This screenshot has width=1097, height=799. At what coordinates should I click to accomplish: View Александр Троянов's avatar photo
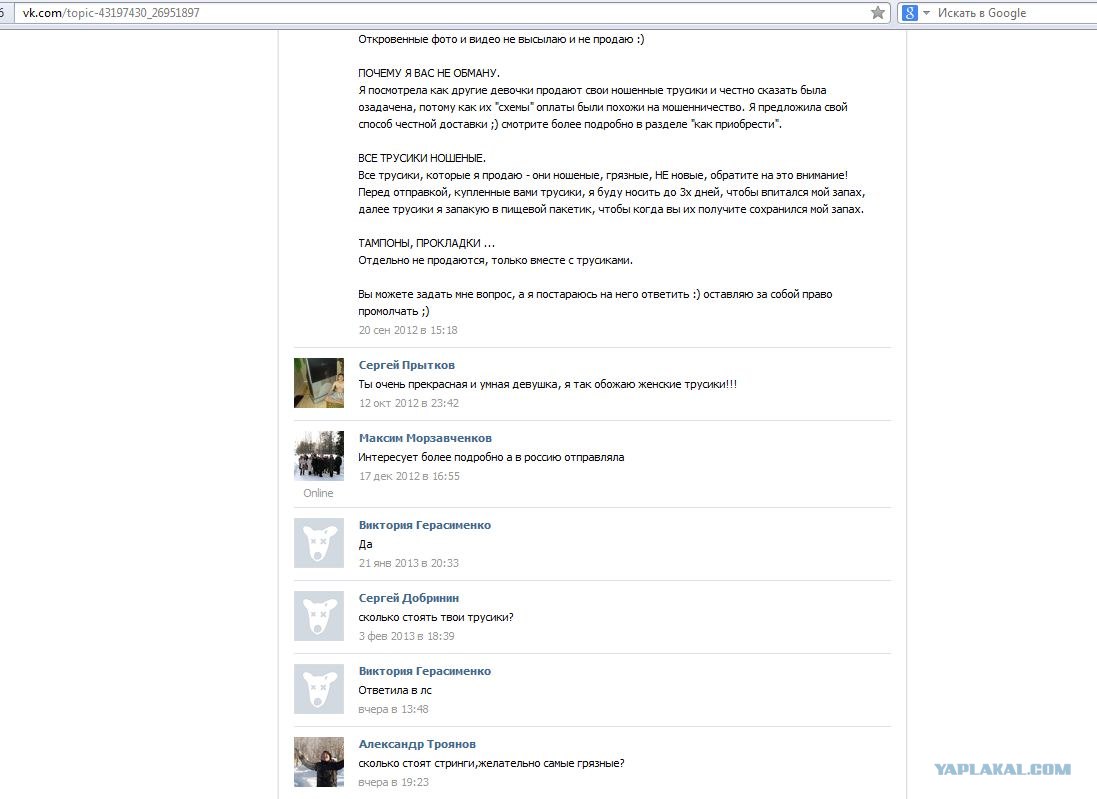tap(319, 762)
